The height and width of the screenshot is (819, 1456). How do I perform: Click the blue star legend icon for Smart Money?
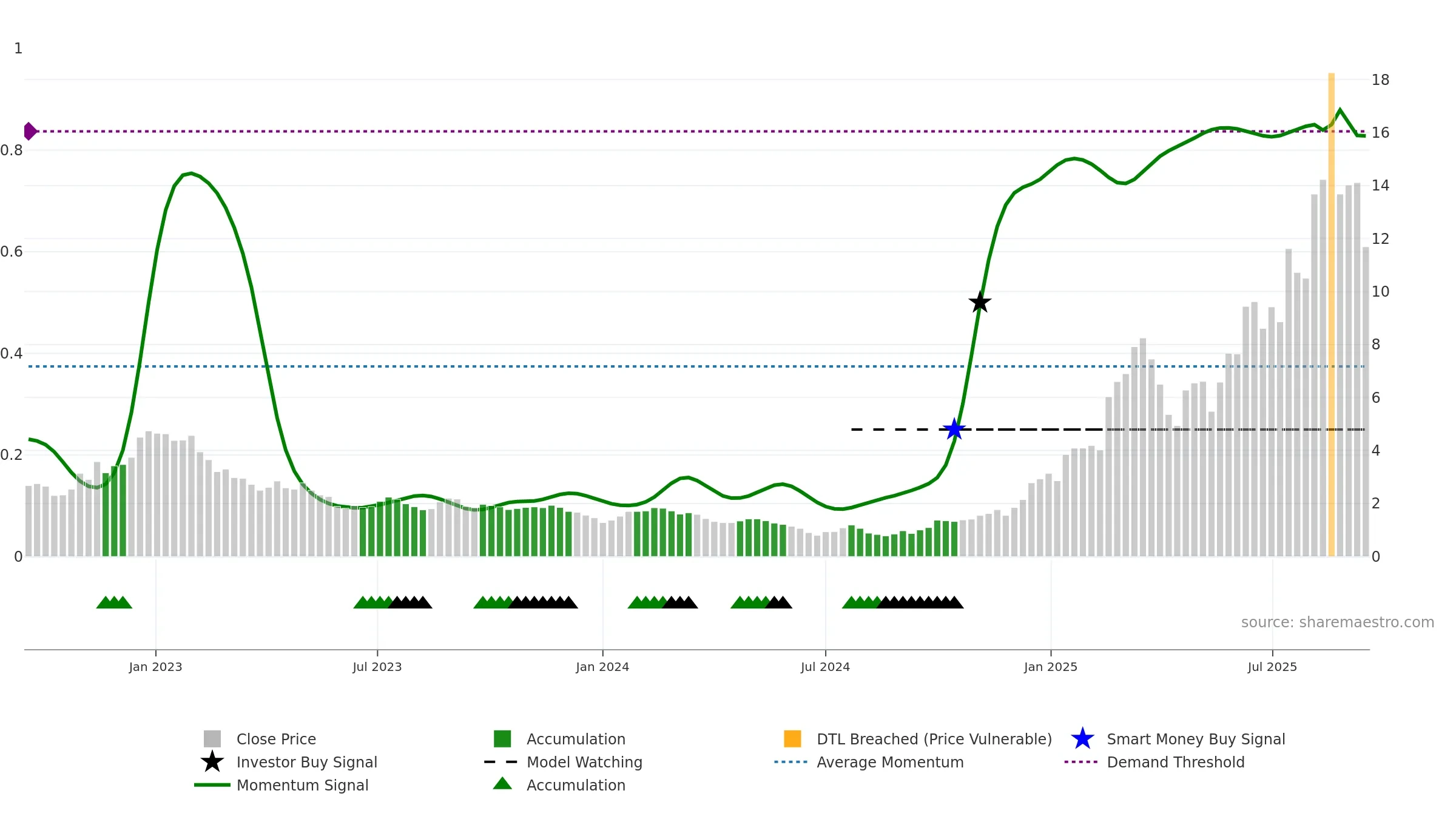pos(1082,739)
